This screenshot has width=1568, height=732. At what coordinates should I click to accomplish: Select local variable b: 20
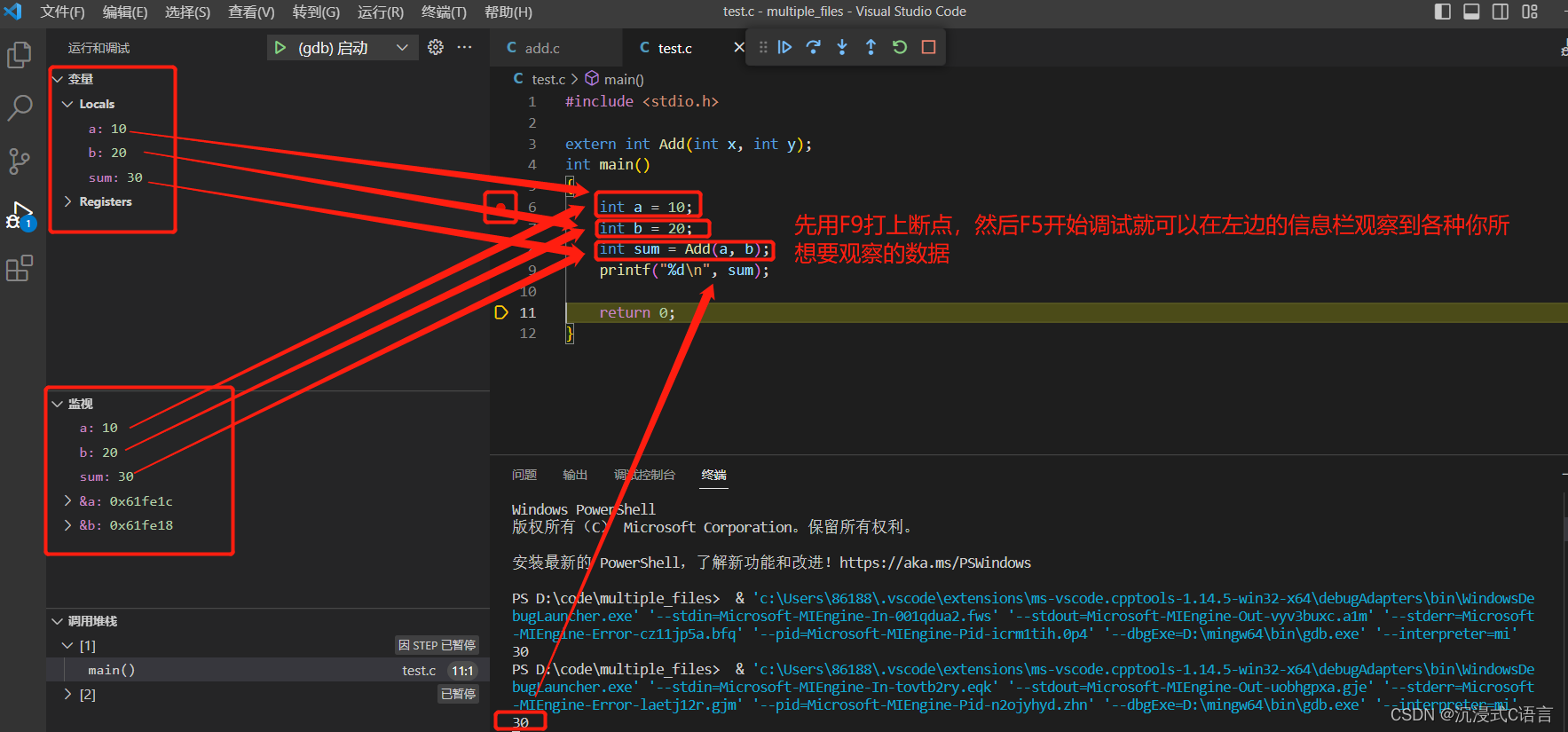tap(107, 153)
